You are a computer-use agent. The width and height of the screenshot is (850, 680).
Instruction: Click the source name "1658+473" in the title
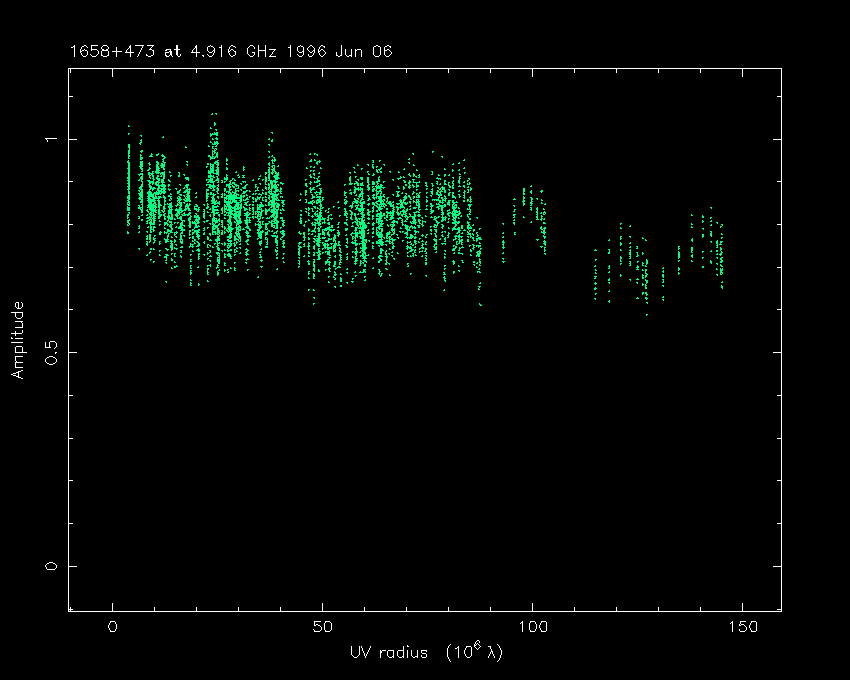pyautogui.click(x=108, y=52)
